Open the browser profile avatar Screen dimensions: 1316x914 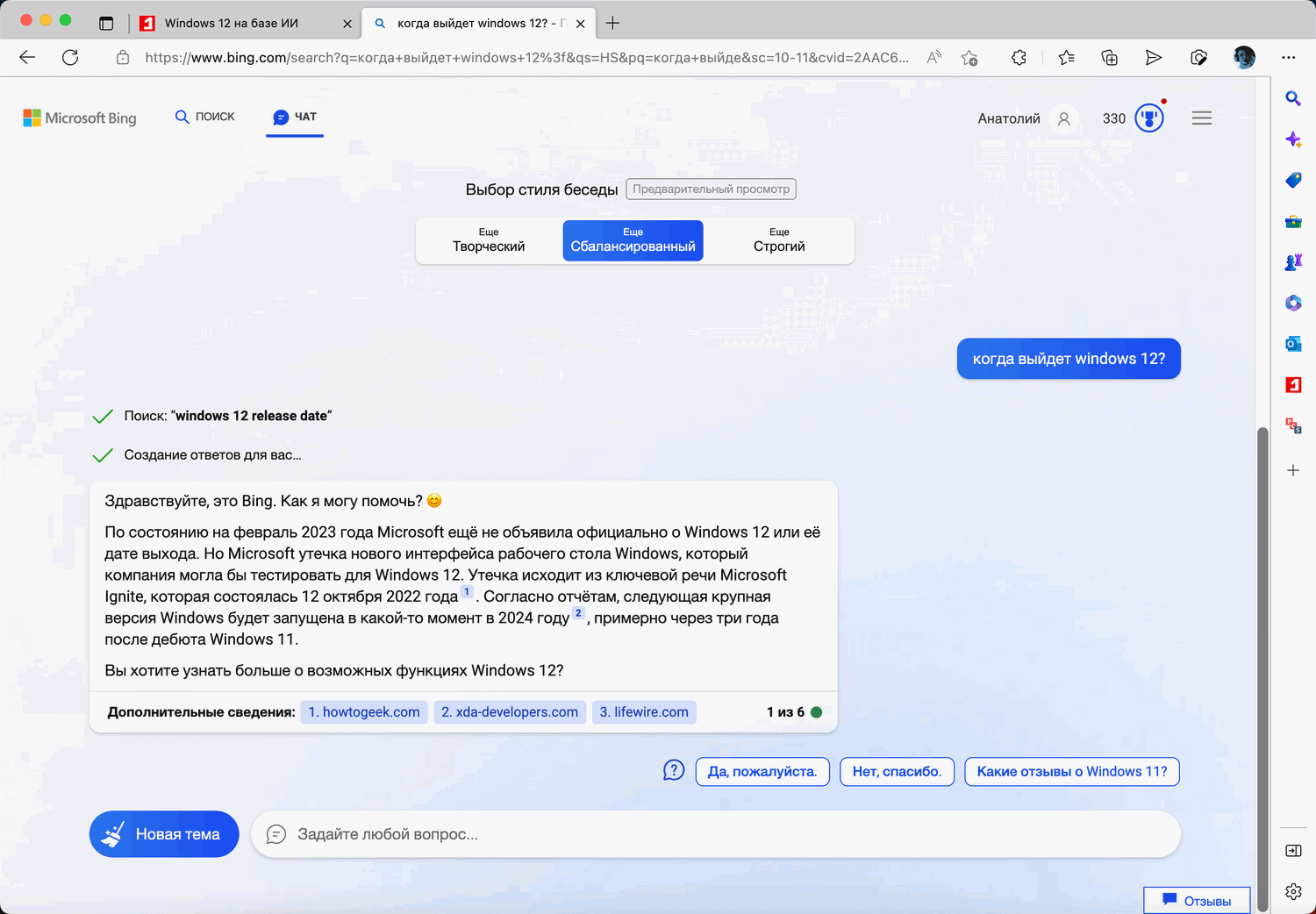point(1244,58)
